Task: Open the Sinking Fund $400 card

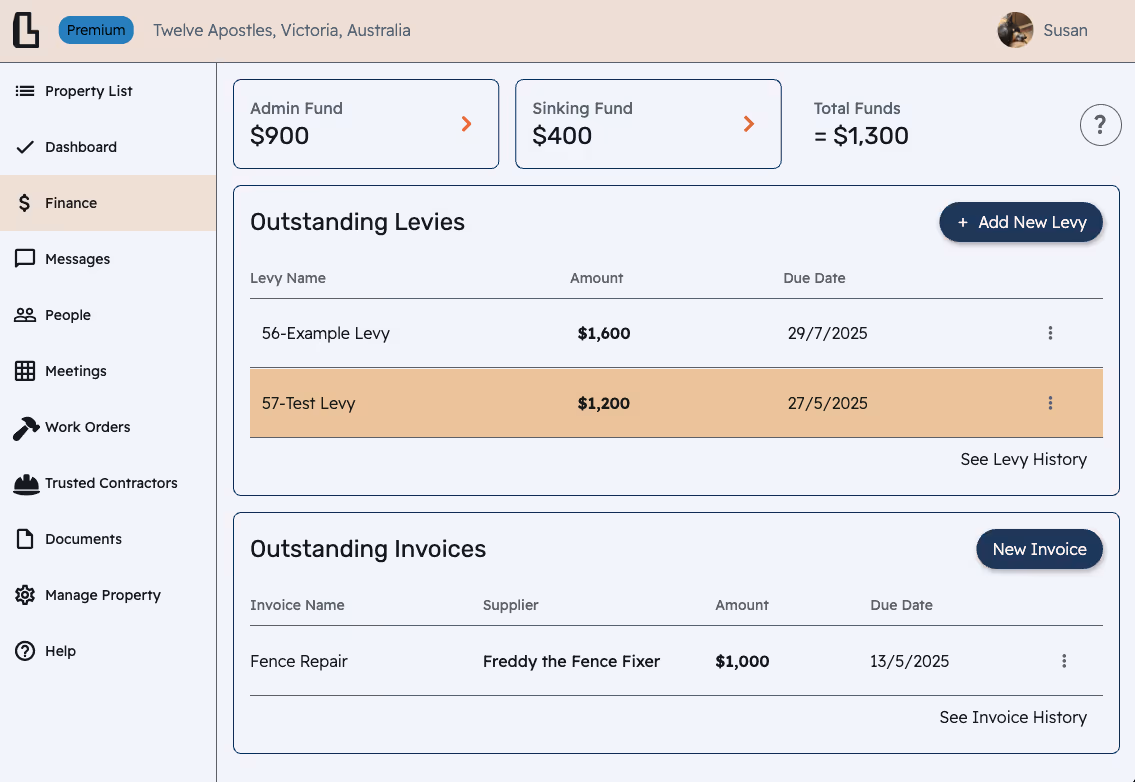Action: coord(649,124)
